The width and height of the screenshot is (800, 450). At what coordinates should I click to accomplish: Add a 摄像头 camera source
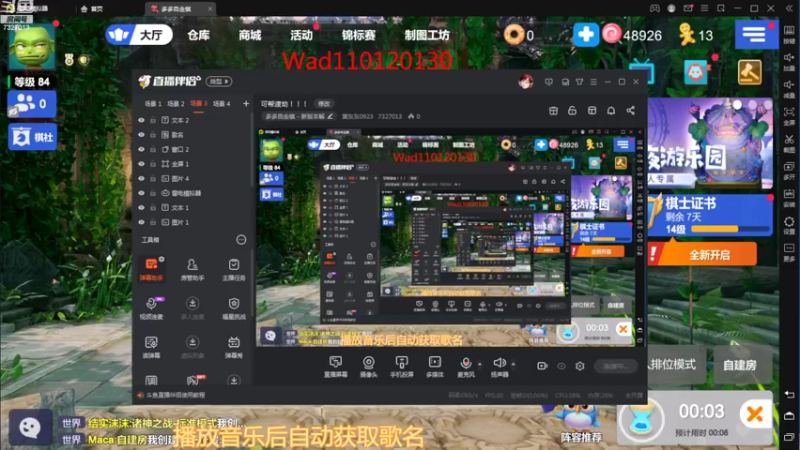tap(368, 366)
